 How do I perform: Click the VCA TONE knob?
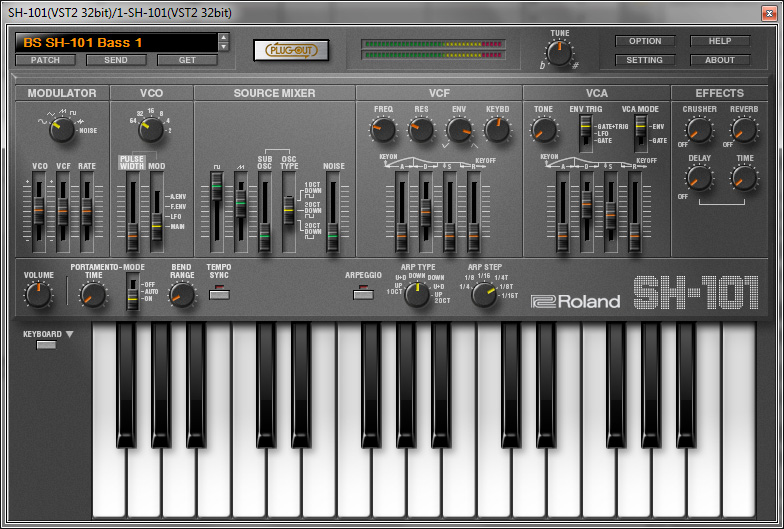click(544, 130)
